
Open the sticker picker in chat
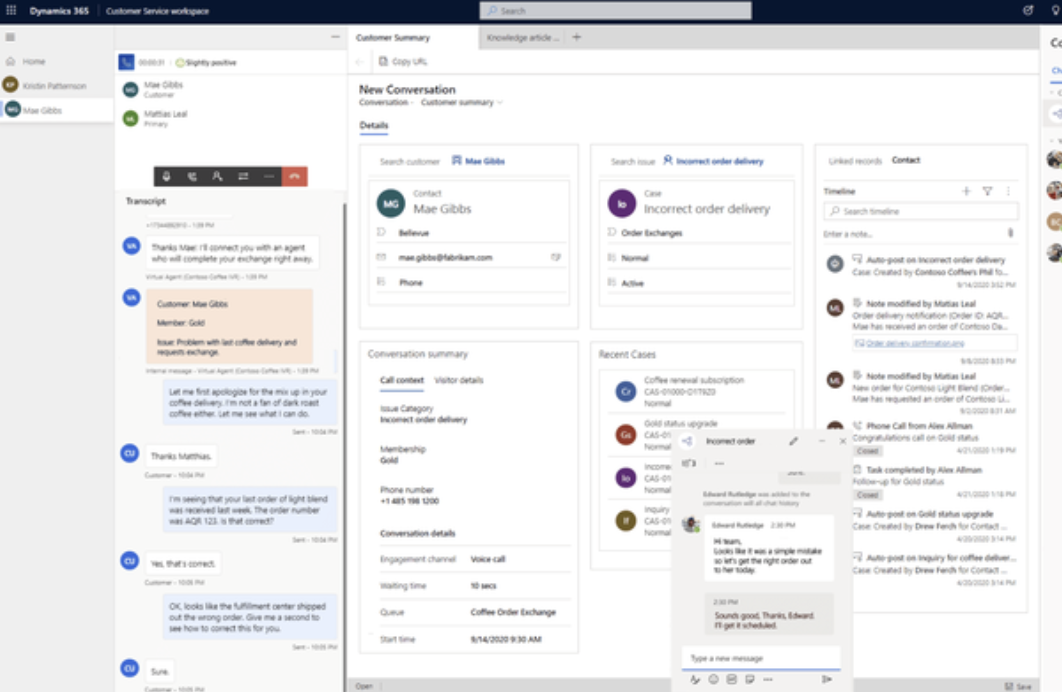click(750, 679)
